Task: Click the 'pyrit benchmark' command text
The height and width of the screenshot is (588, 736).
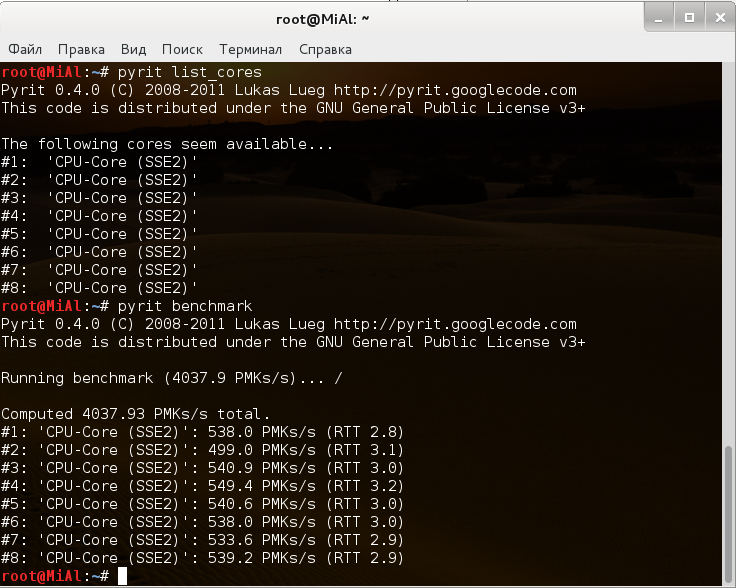Action: pyautogui.click(x=185, y=306)
